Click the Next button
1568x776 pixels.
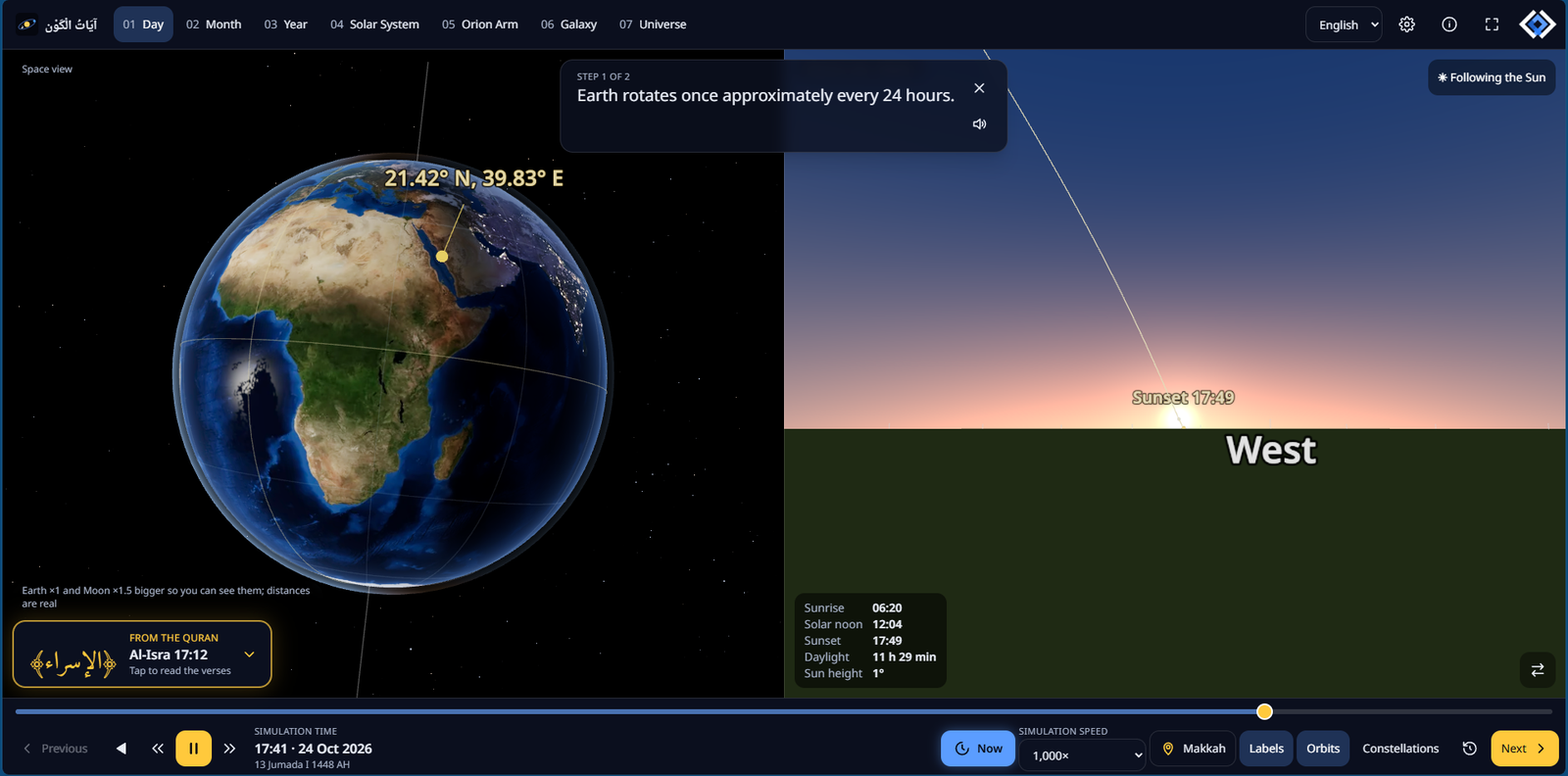pyautogui.click(x=1524, y=749)
